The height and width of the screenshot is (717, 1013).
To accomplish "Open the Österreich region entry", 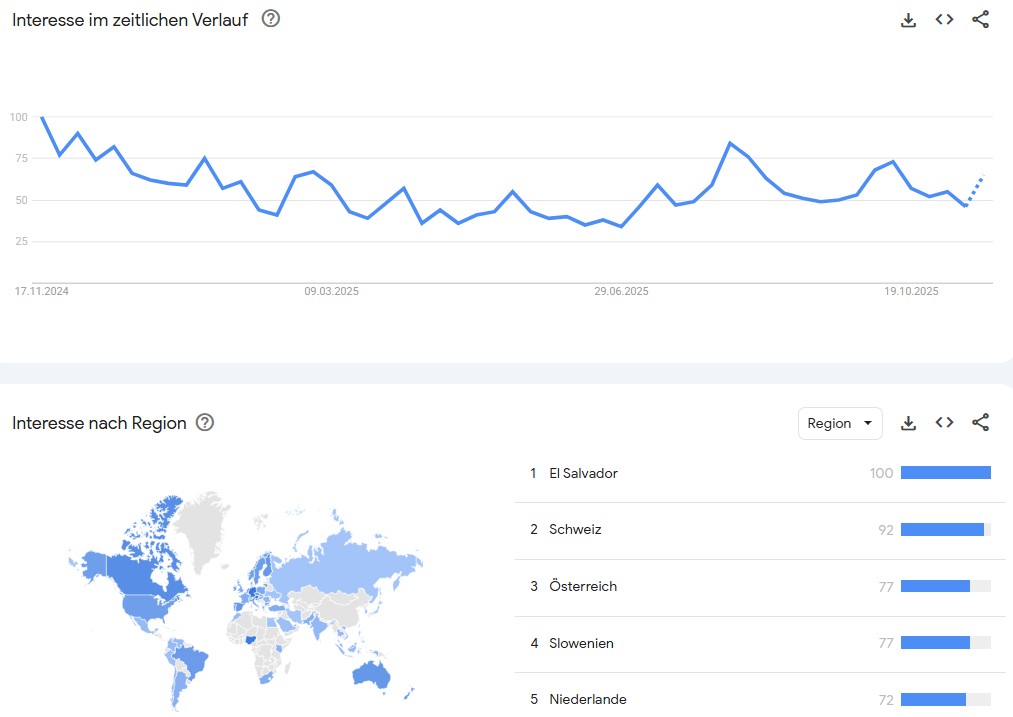I will [583, 587].
